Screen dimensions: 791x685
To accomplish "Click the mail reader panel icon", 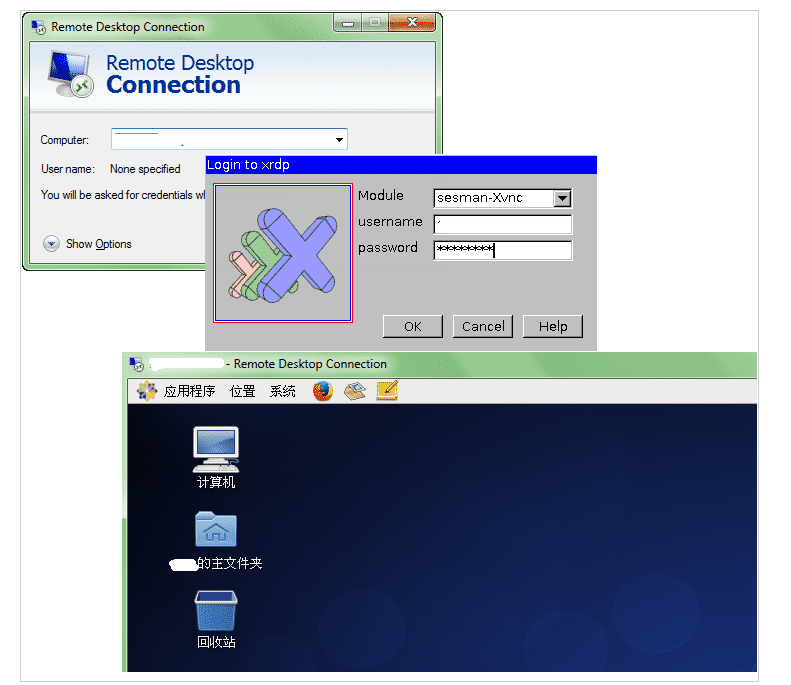I will (354, 391).
